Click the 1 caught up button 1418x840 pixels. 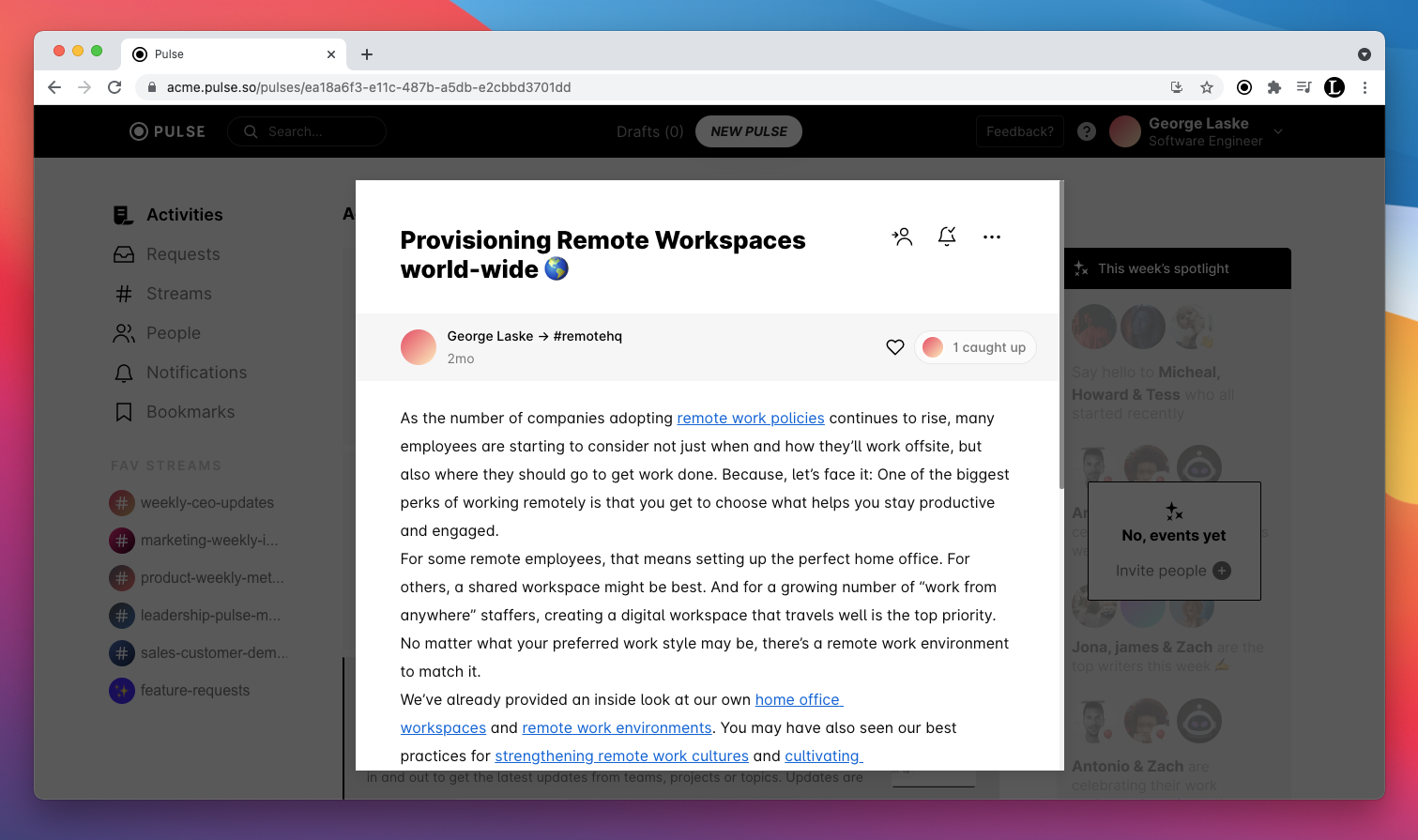976,347
